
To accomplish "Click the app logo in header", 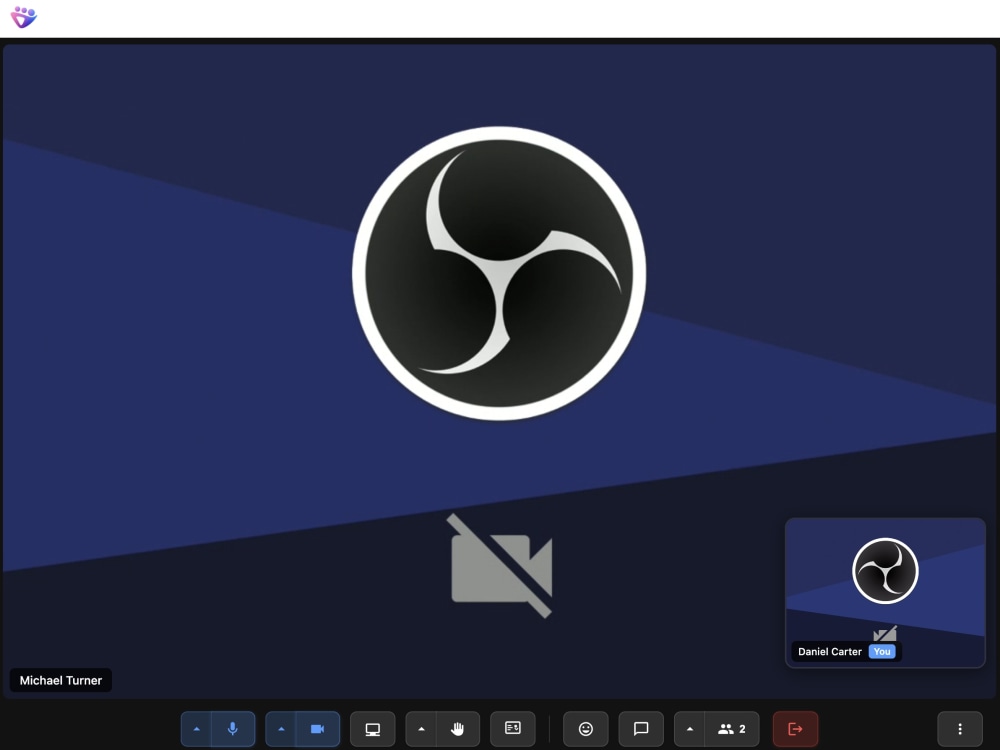I will pos(24,17).
